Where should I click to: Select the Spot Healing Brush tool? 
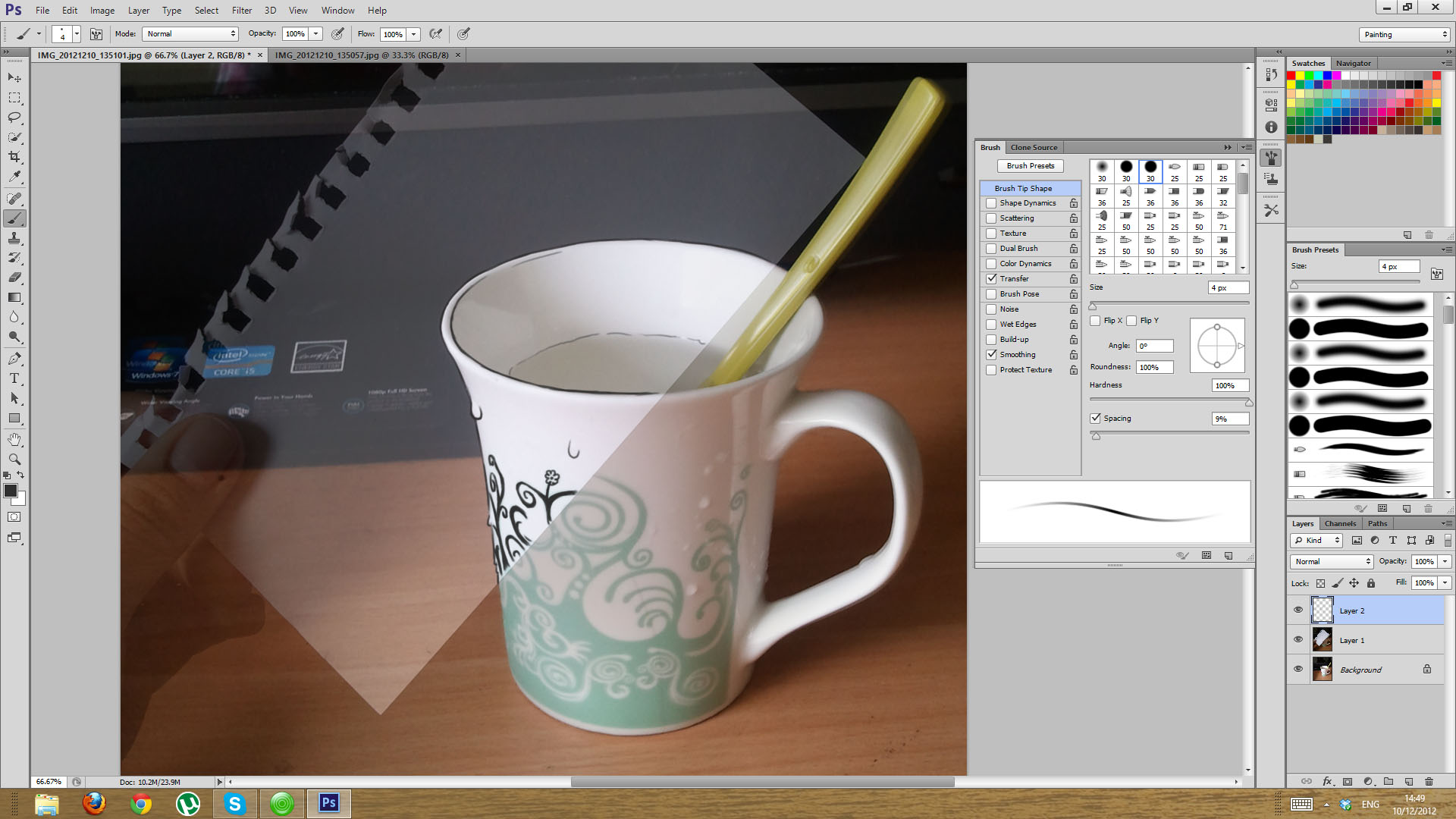(x=14, y=199)
